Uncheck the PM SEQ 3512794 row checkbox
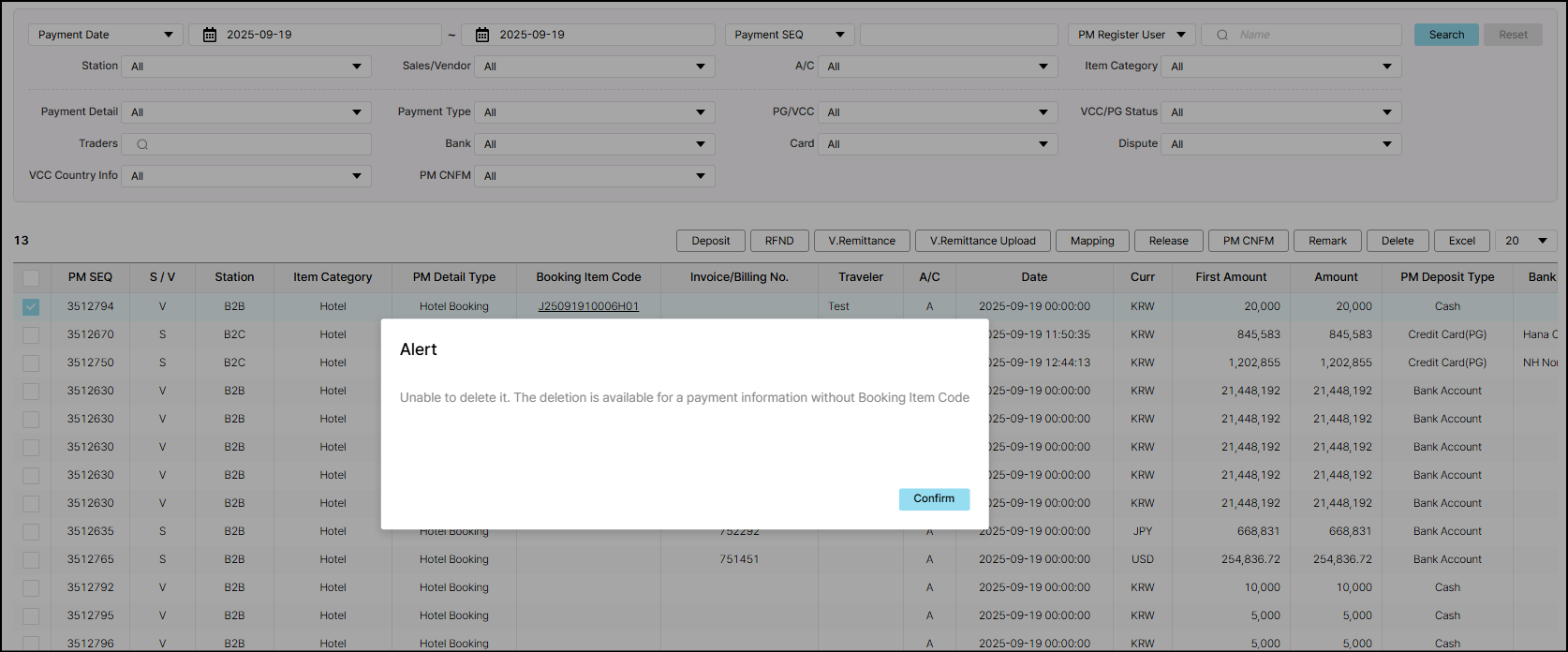 click(31, 306)
